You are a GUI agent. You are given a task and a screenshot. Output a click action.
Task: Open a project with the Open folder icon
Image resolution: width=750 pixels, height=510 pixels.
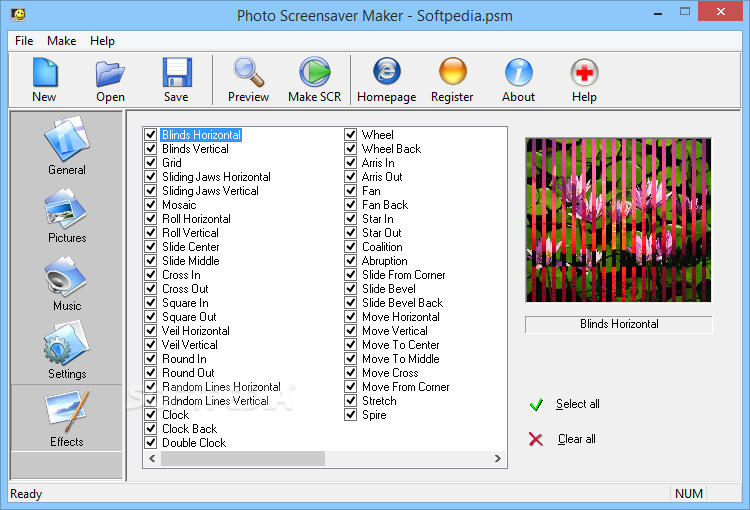[110, 74]
